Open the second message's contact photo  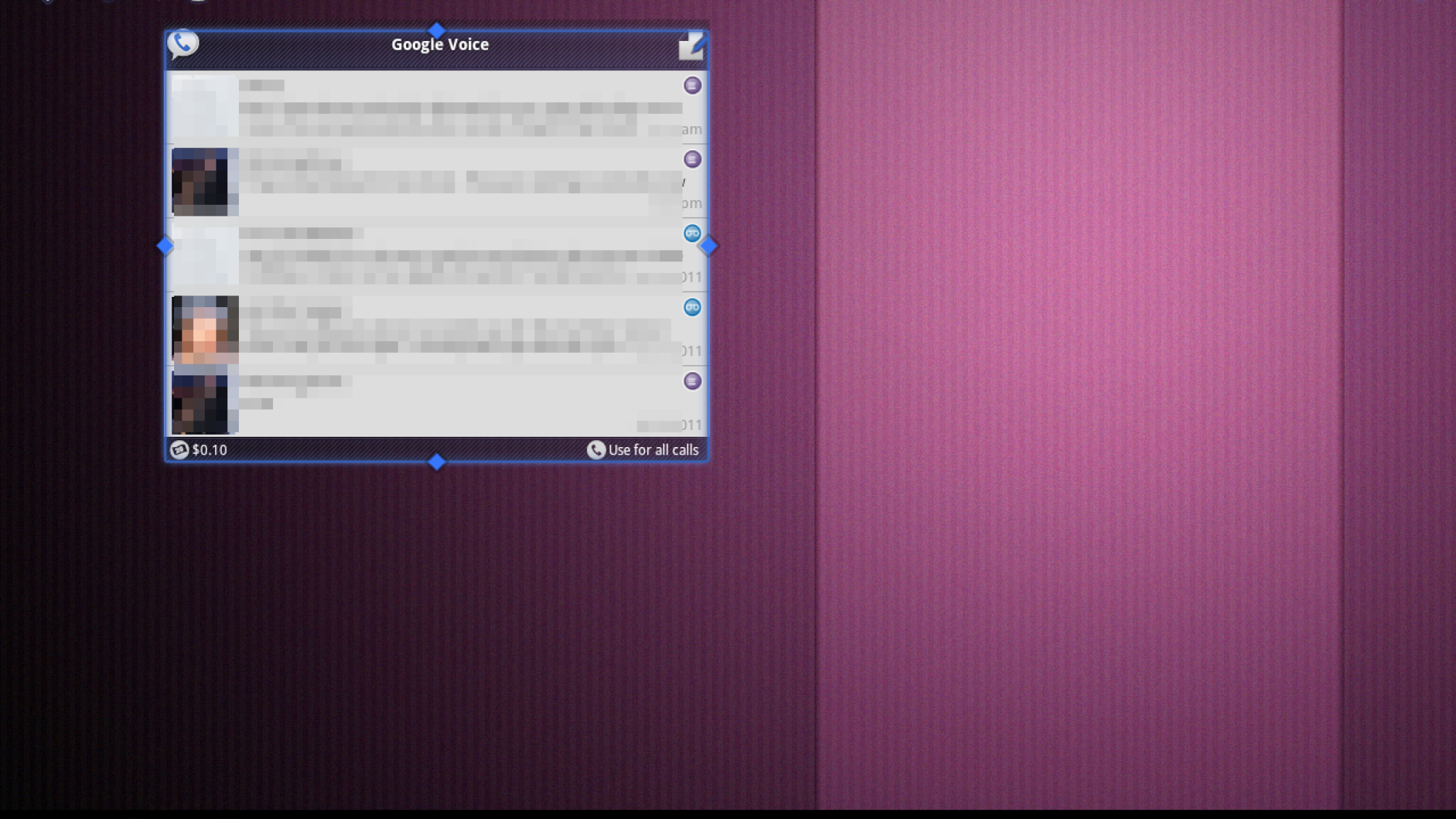204,182
